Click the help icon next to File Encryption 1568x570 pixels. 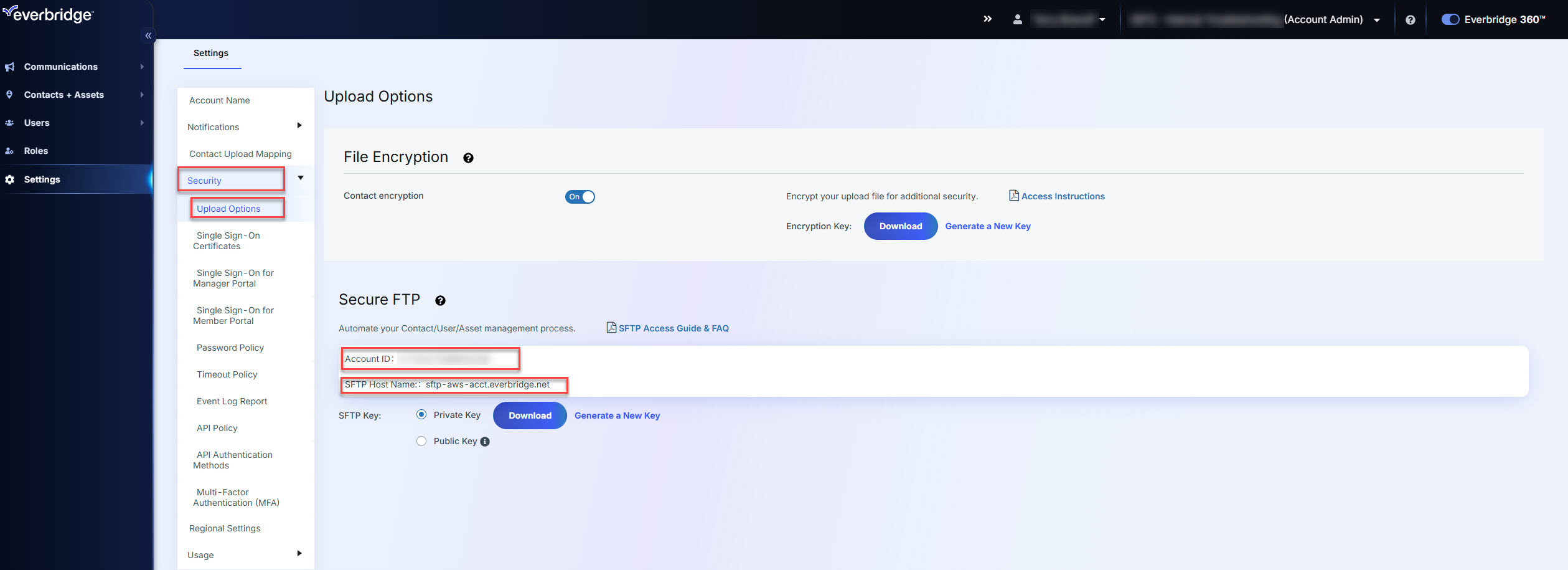[x=468, y=158]
